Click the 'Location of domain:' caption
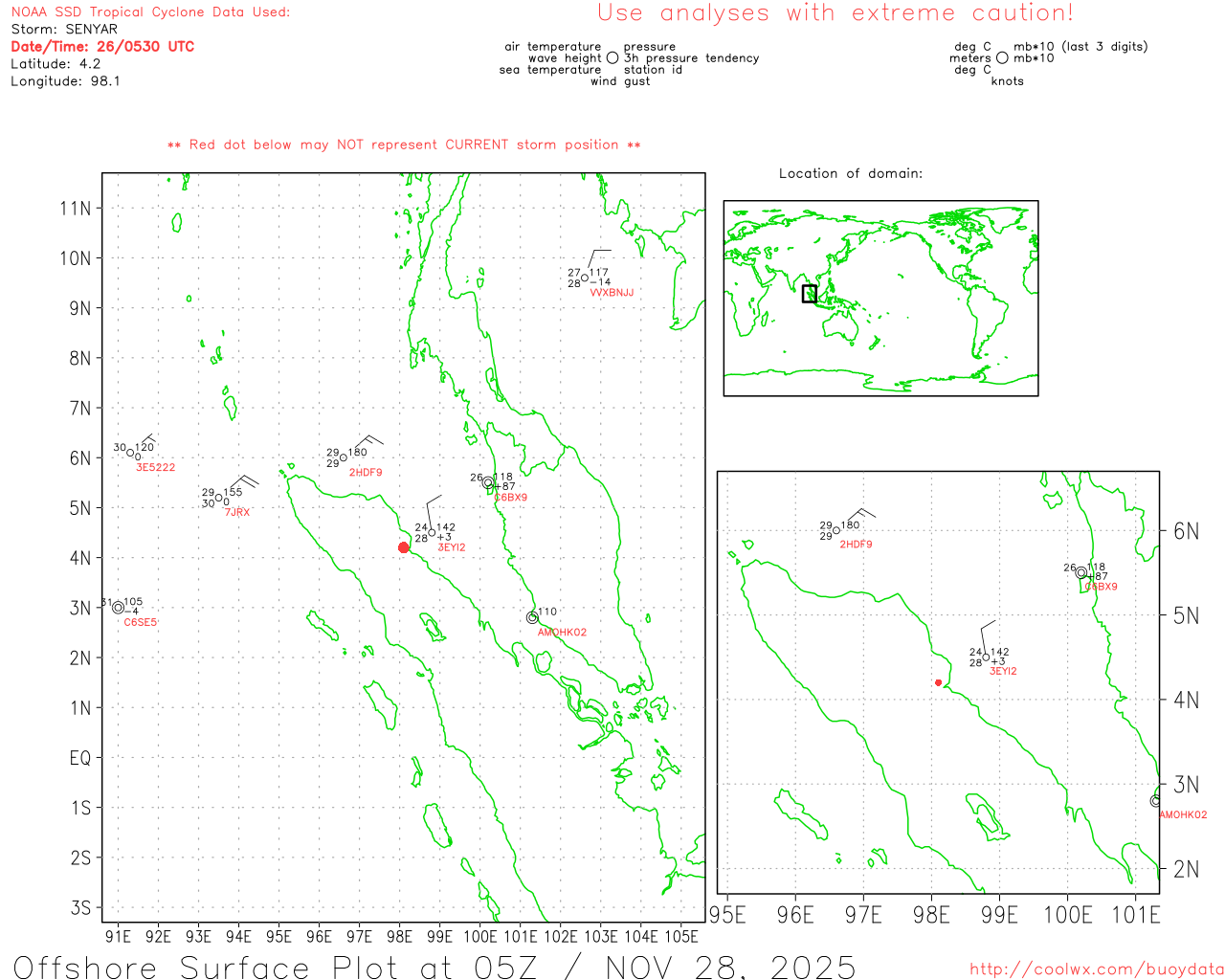This screenshot has height=980, width=1225. point(850,173)
